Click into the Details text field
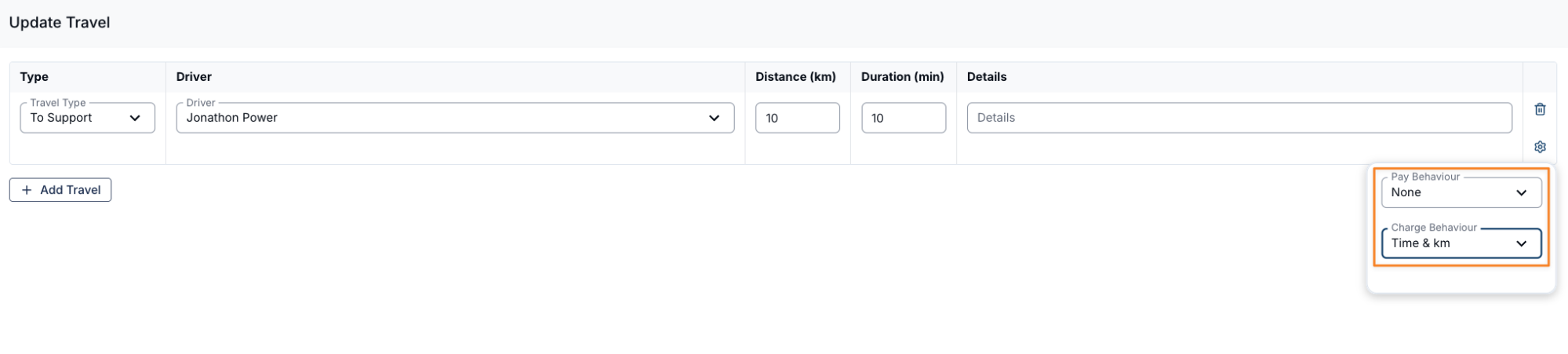Image resolution: width=1568 pixels, height=354 pixels. tap(1239, 118)
